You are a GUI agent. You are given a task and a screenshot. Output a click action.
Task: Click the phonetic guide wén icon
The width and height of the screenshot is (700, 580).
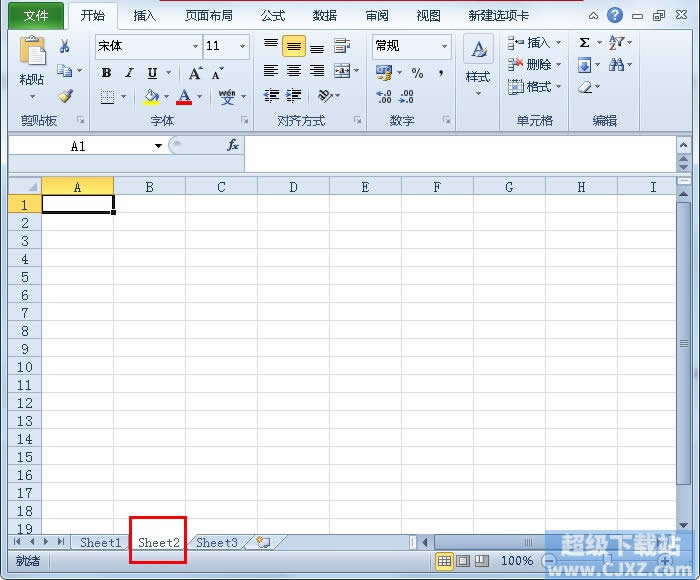coord(227,96)
